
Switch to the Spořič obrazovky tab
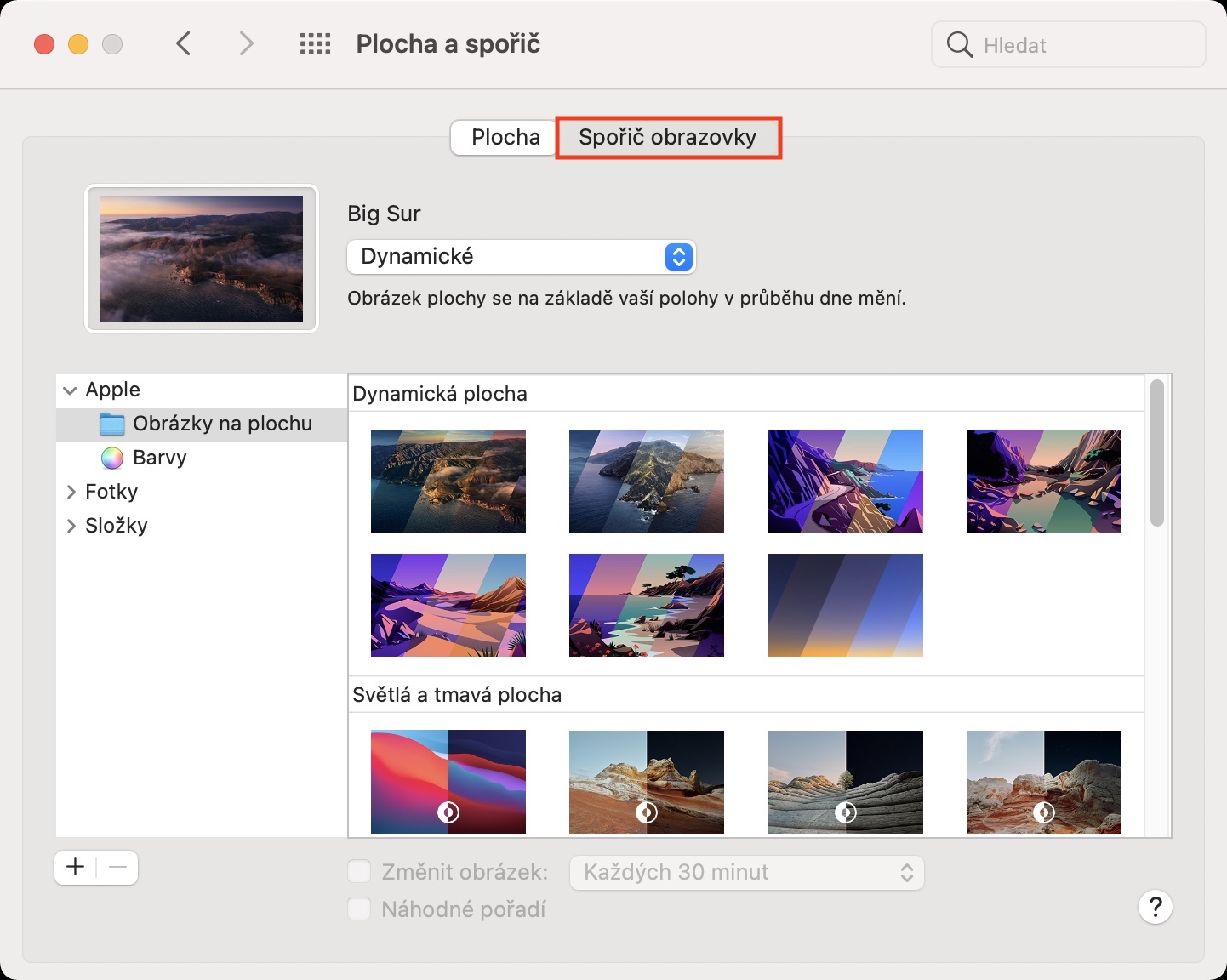(x=668, y=137)
